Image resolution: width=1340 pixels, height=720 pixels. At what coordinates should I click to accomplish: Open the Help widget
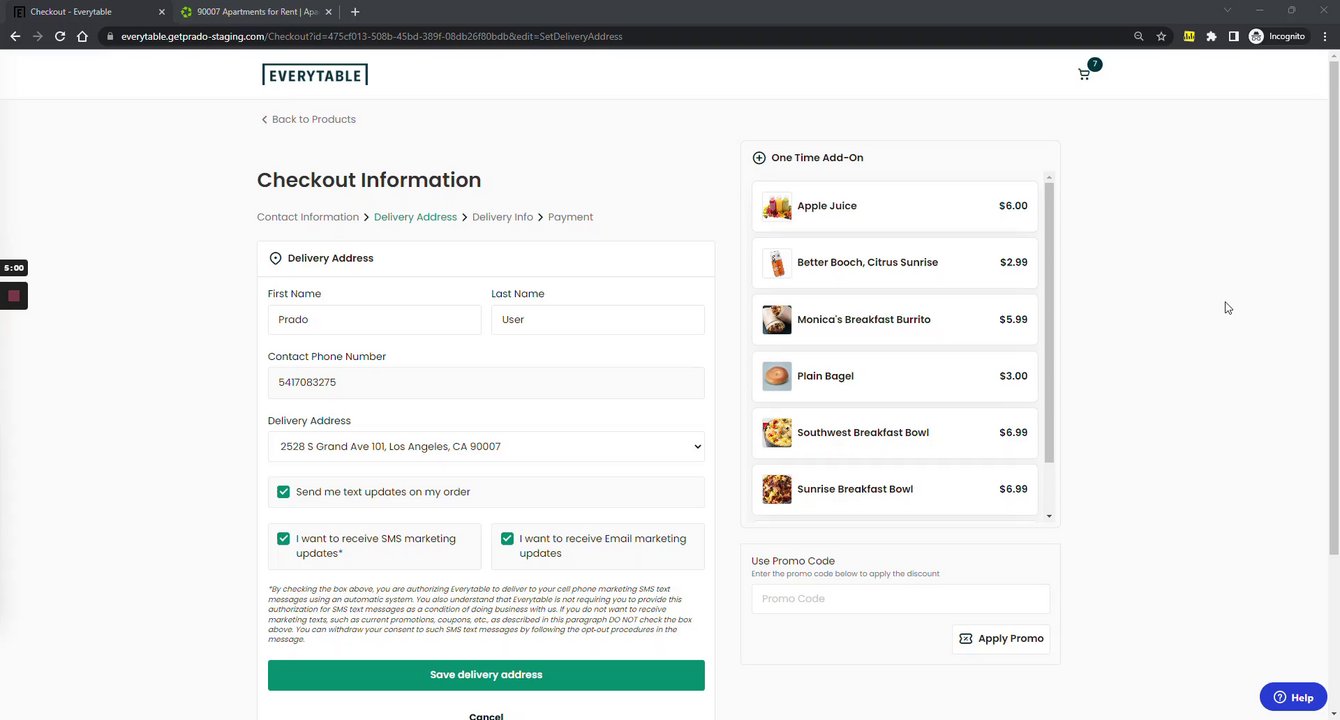pyautogui.click(x=1293, y=697)
